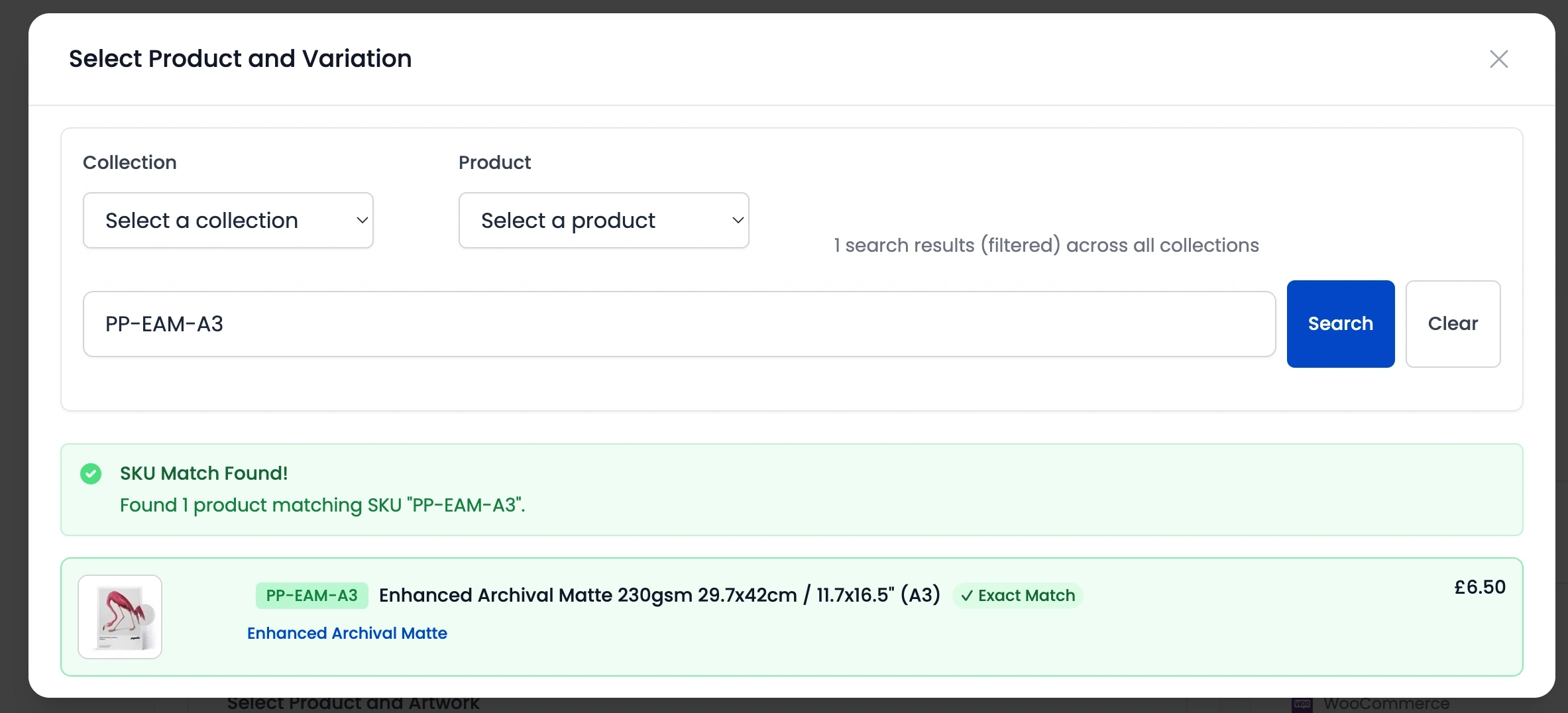Click the £6.50 price label
1568x713 pixels.
tap(1480, 586)
